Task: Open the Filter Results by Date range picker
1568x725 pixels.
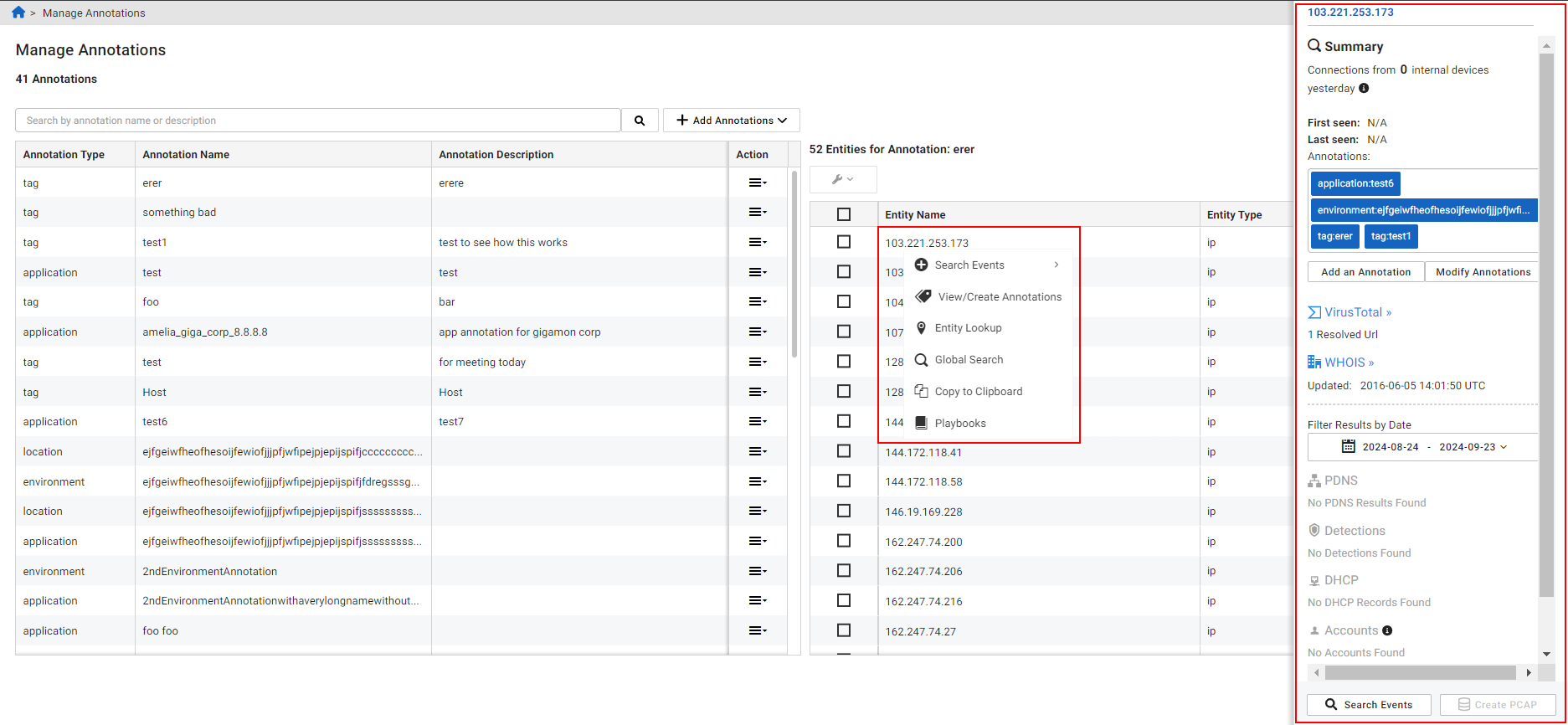Action: click(x=1423, y=447)
